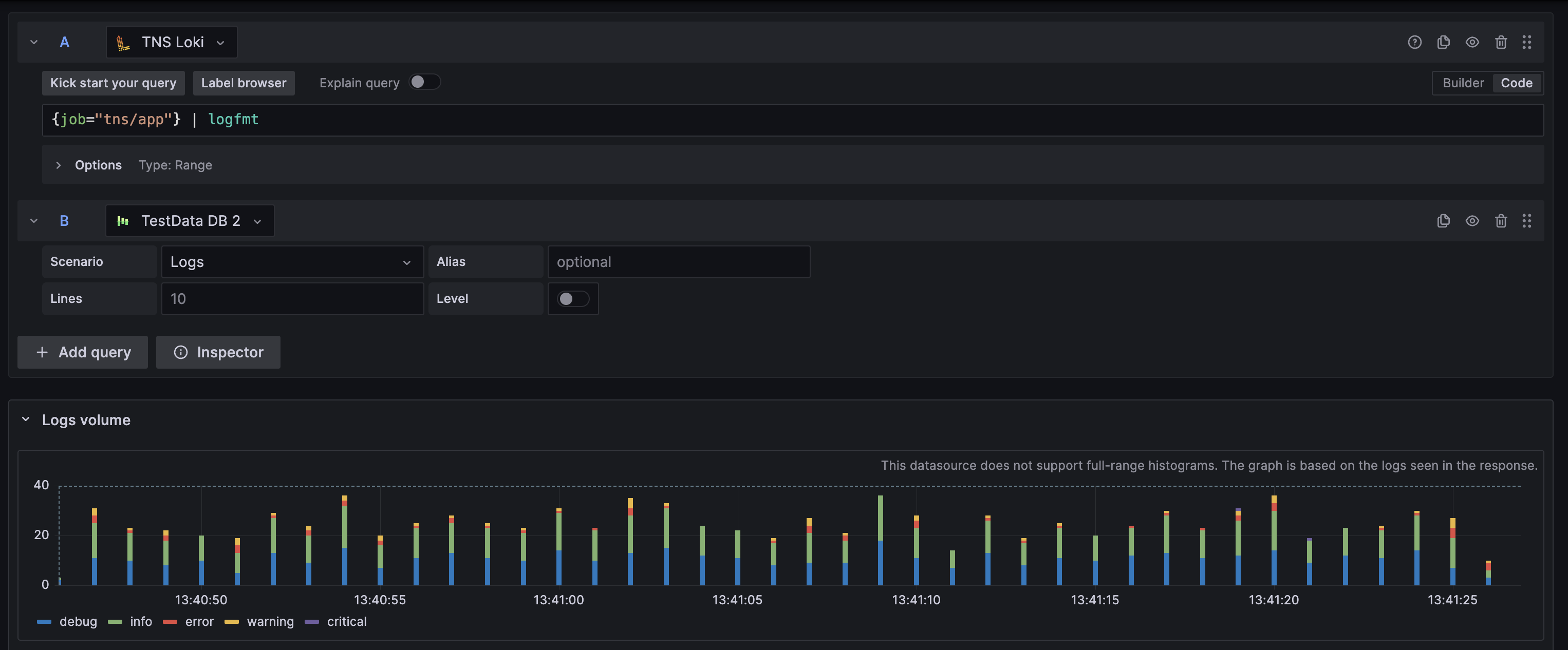Remove query B with the trash icon
The image size is (1568, 650).
coord(1501,221)
